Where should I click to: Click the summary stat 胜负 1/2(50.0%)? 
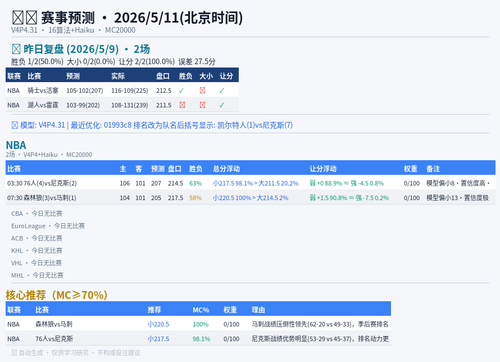(37, 62)
